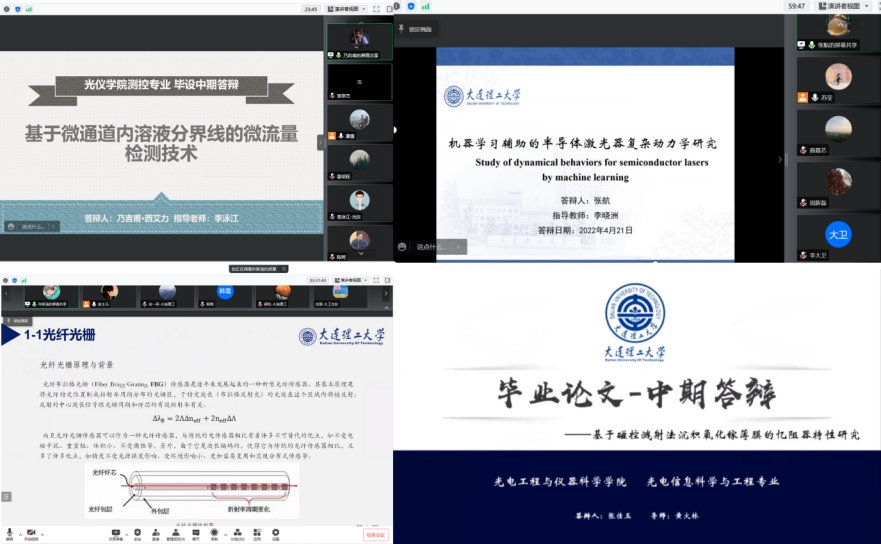This screenshot has height=544, width=881.
Task: Collapse the chat bar arrow in top-right meeting
Action: pos(458,247)
